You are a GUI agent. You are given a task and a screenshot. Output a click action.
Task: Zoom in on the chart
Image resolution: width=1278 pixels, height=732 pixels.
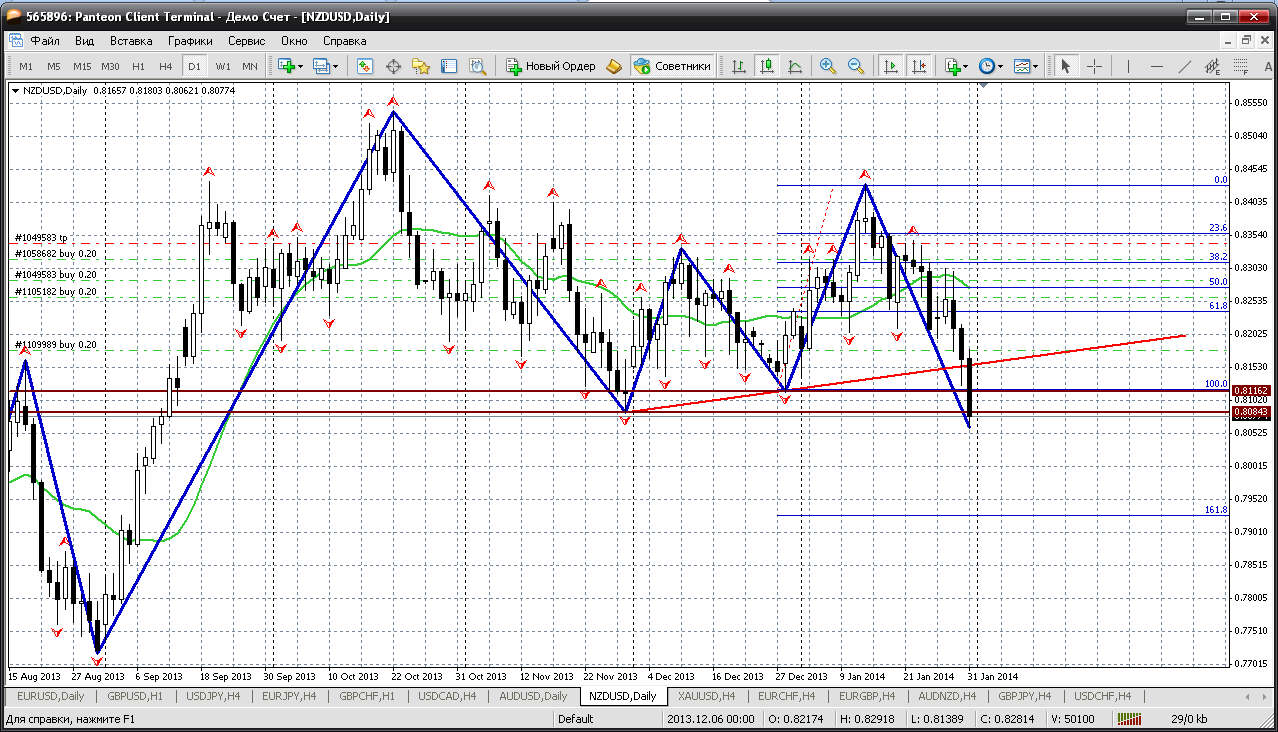(x=827, y=66)
